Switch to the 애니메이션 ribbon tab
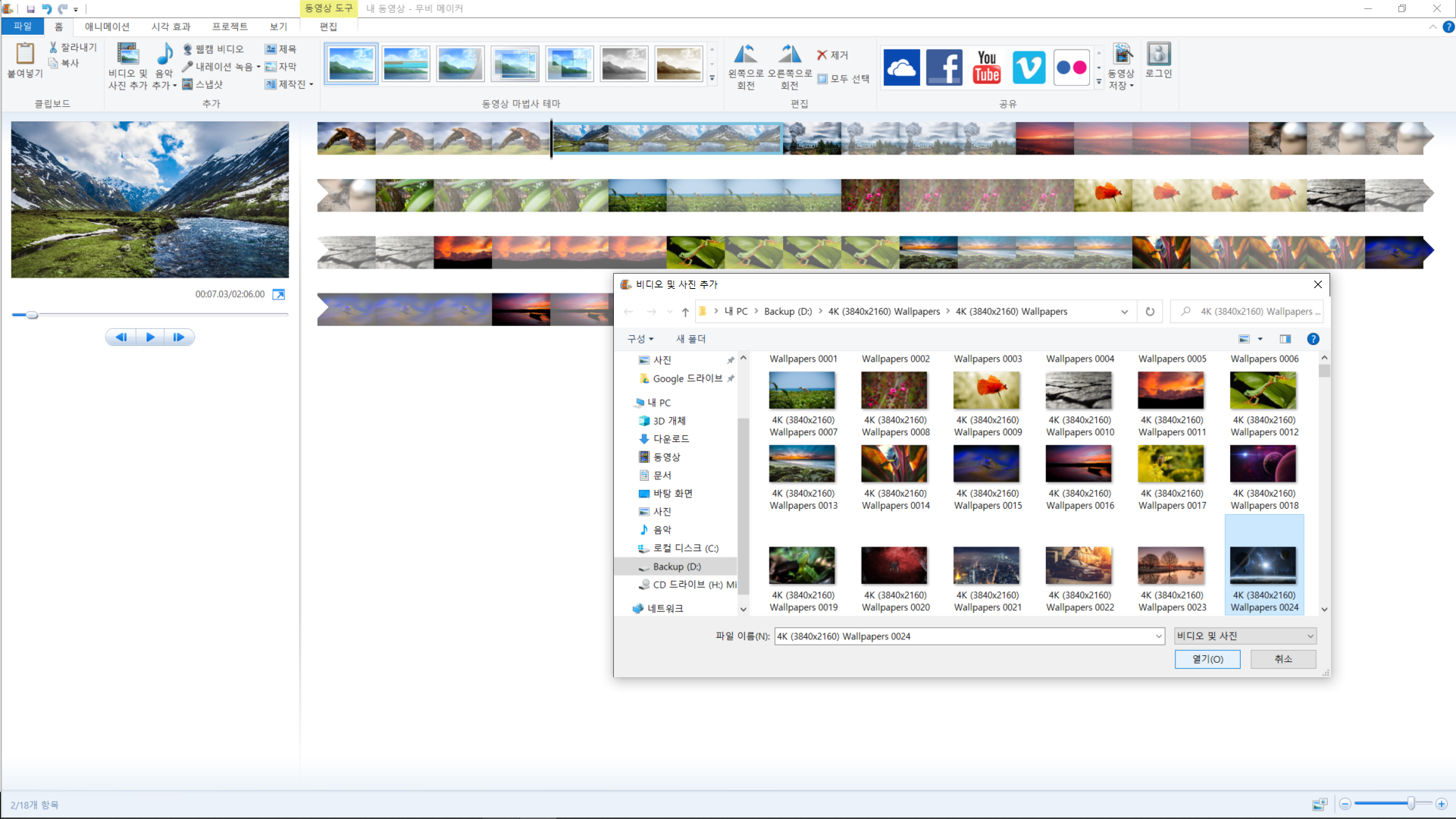 [107, 27]
